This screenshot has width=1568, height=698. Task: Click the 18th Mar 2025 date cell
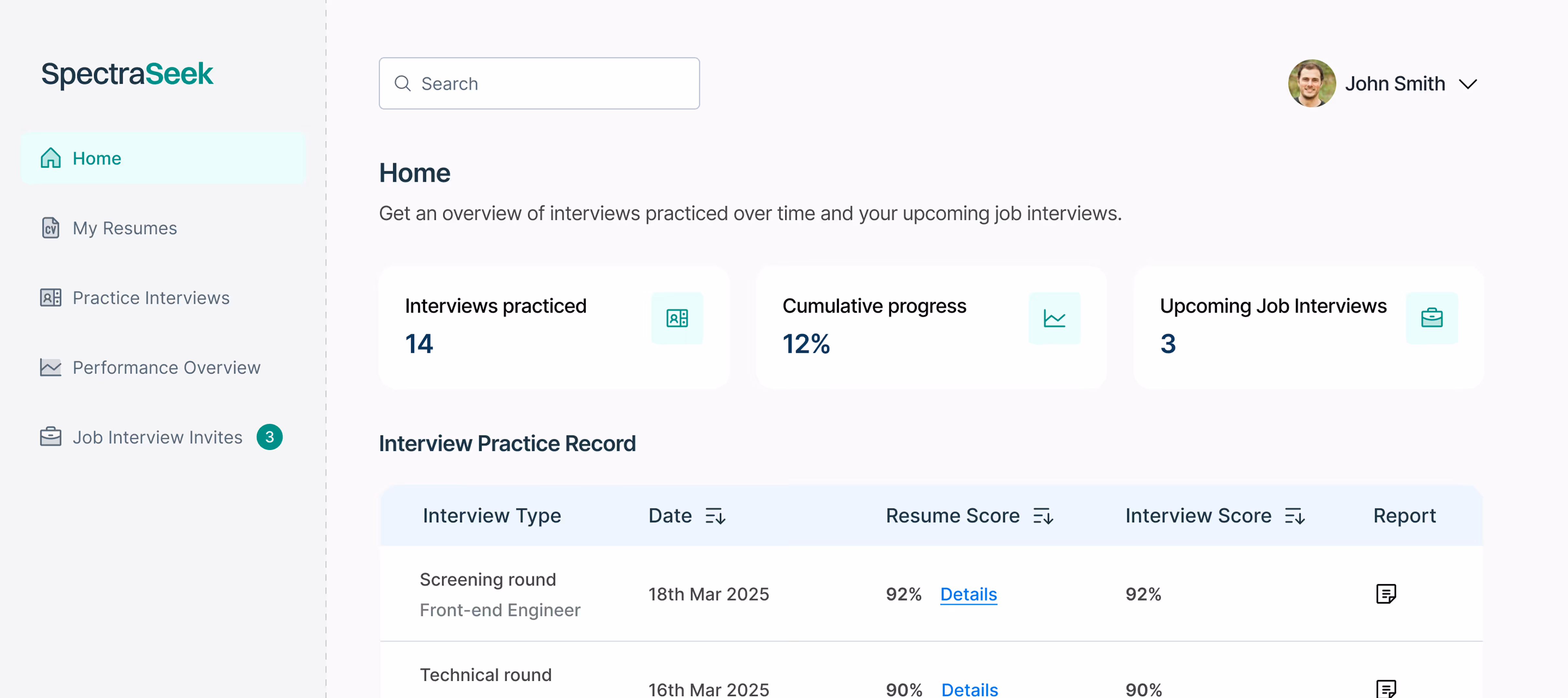(708, 594)
